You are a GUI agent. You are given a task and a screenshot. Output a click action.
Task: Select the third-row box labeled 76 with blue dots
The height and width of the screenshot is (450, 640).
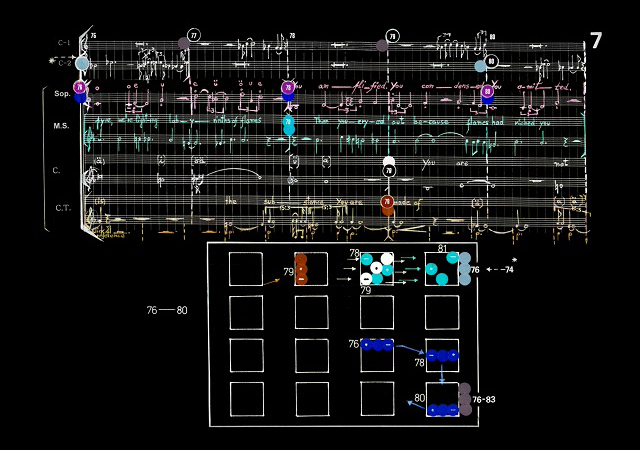pos(377,355)
